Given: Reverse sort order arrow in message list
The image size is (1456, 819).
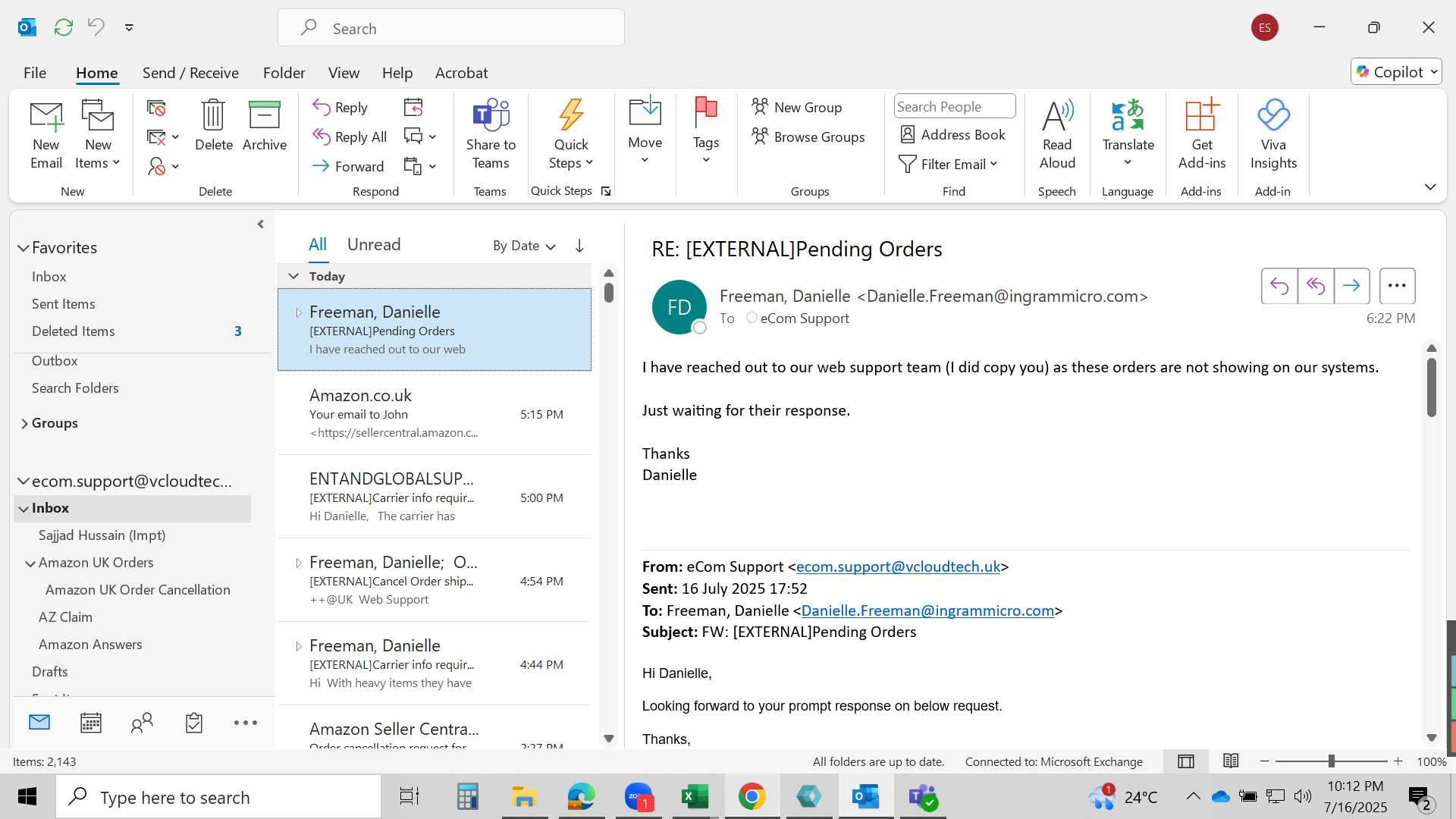Looking at the screenshot, I should click(x=579, y=246).
